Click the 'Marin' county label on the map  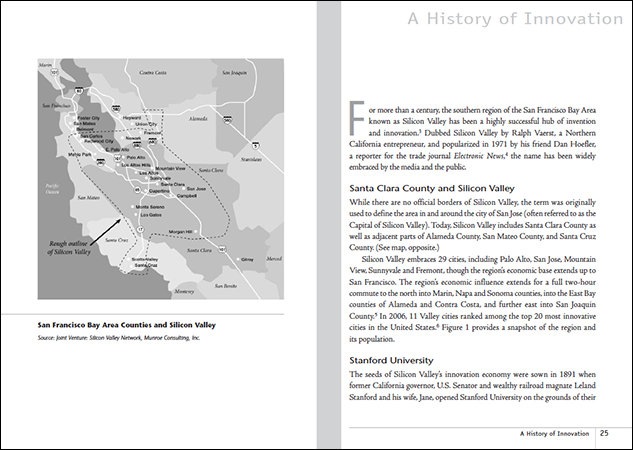(x=45, y=65)
